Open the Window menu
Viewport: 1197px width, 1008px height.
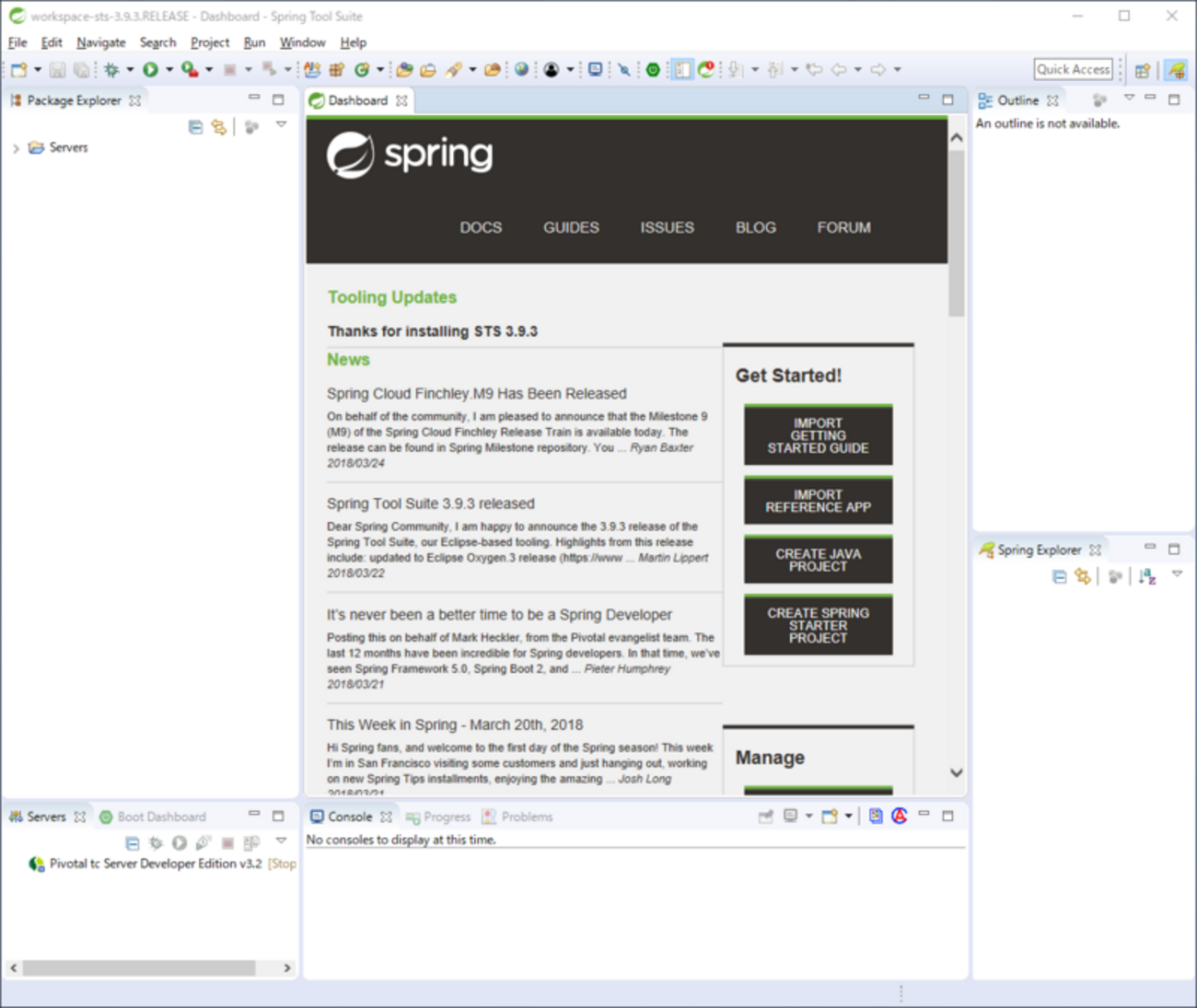302,42
